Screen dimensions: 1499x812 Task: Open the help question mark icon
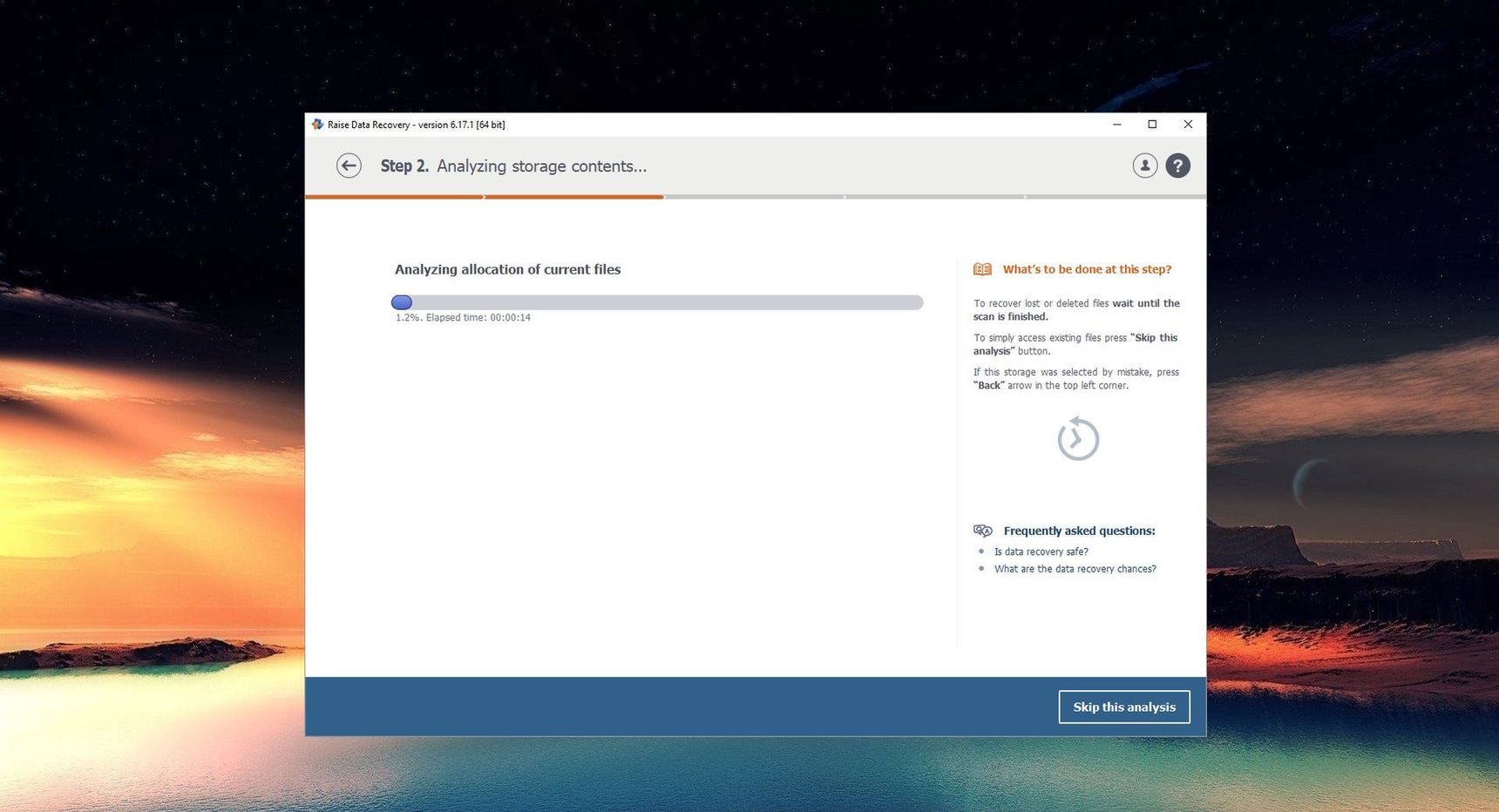tap(1177, 166)
